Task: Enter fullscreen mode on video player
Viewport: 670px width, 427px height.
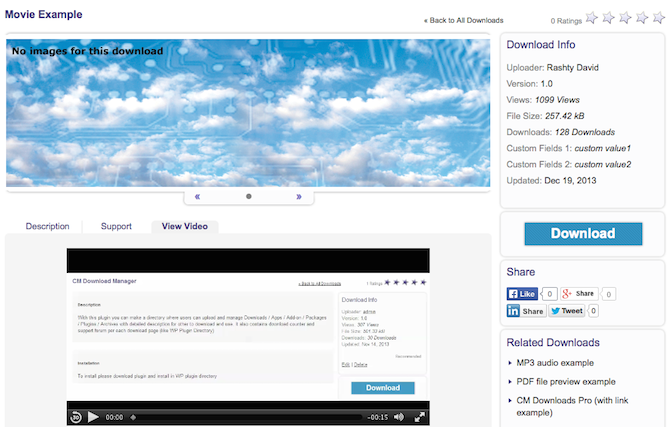Action: pos(420,417)
